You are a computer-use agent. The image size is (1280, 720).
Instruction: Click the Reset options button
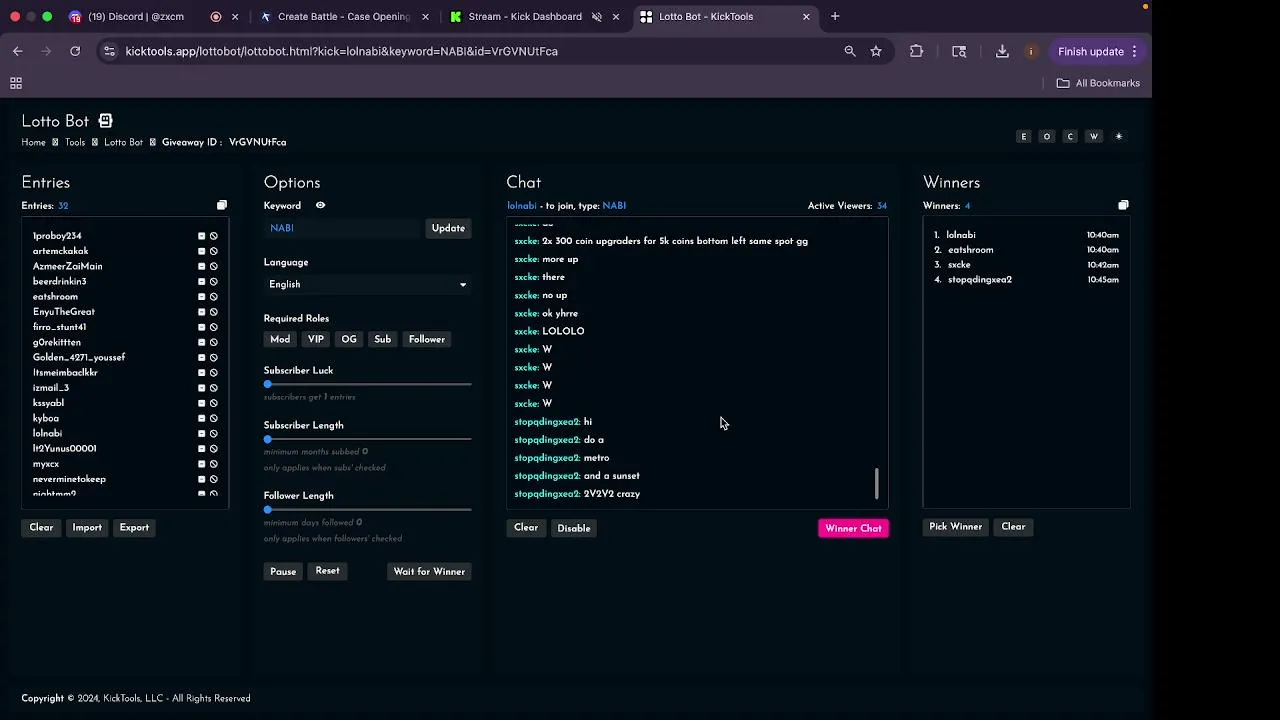(x=327, y=570)
